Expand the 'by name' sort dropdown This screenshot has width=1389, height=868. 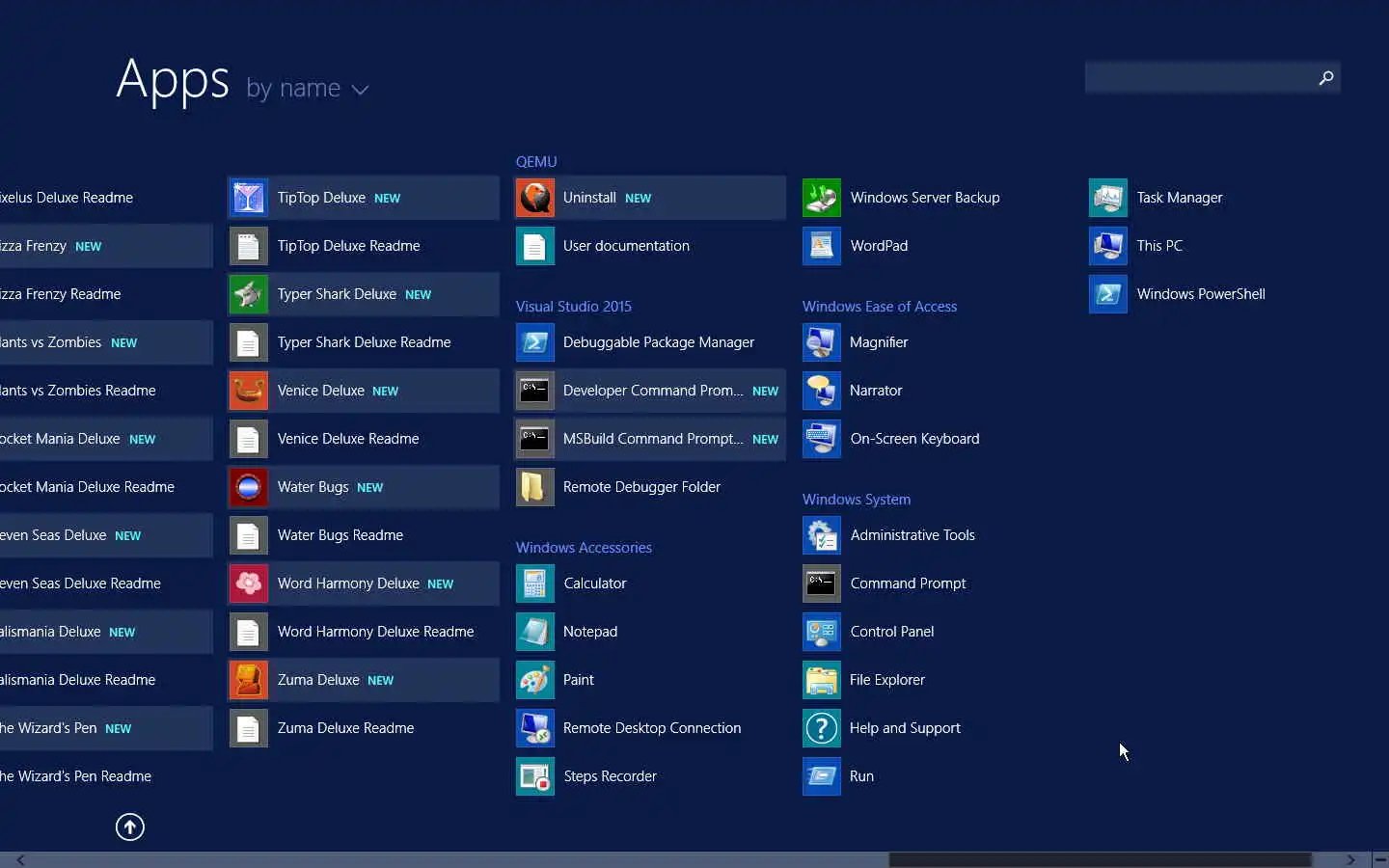tap(308, 89)
